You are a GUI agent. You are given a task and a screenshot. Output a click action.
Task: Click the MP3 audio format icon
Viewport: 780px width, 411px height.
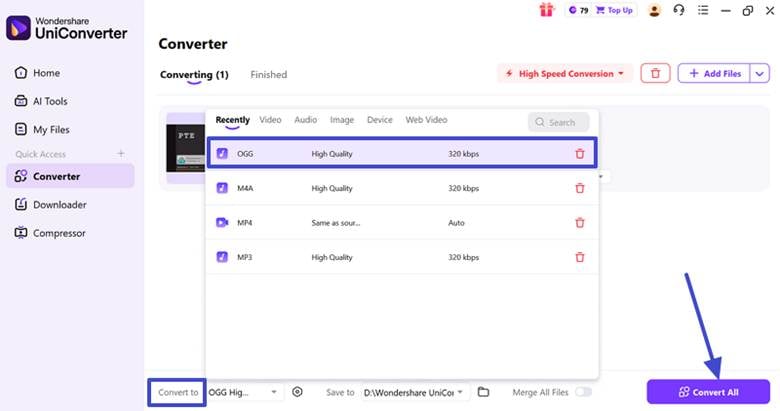222,257
